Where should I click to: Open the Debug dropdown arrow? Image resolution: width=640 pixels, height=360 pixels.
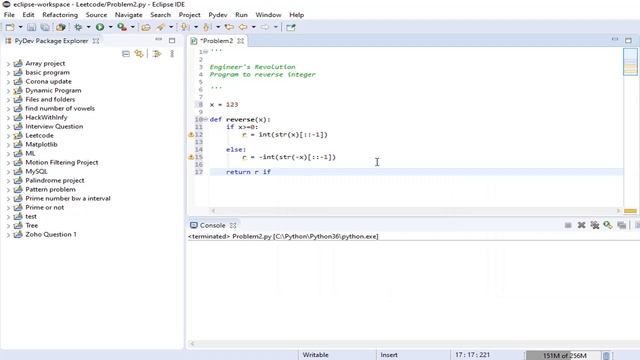pyautogui.click(x=88, y=27)
